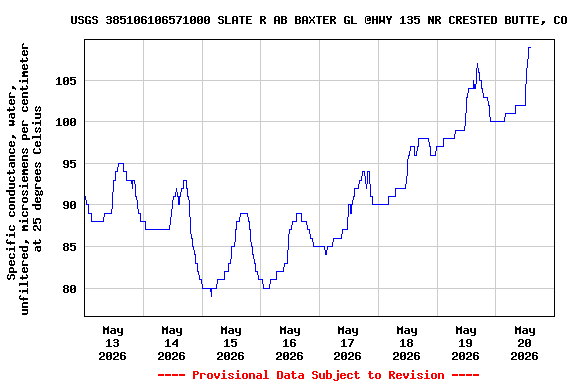Screen dimensions: 576x384
Task: Click the y-axis label 100
Action: pyautogui.click(x=66, y=122)
